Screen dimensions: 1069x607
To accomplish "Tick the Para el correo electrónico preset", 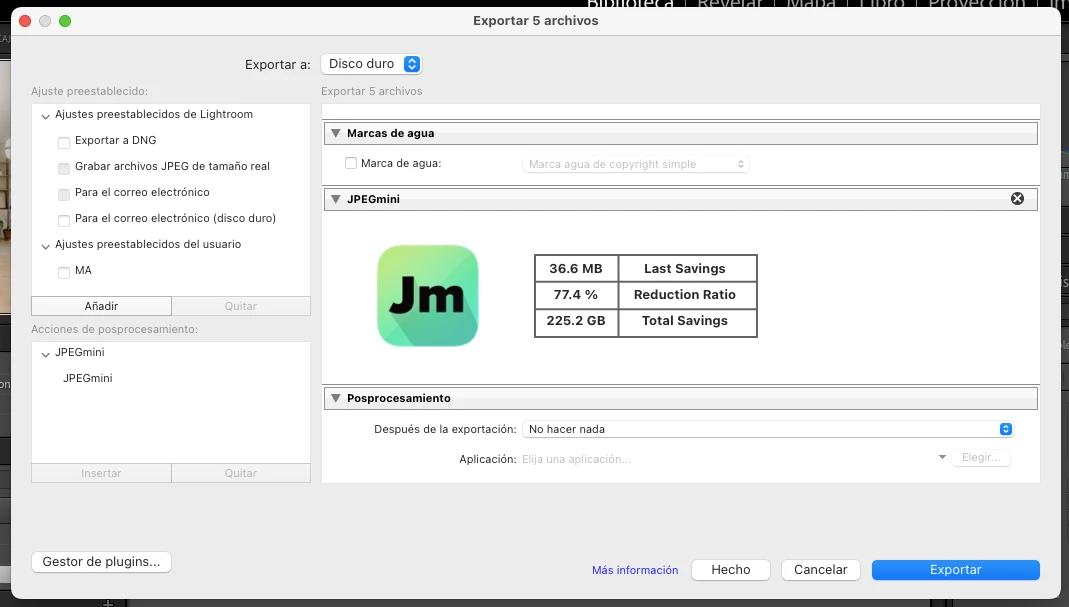I will coord(64,194).
